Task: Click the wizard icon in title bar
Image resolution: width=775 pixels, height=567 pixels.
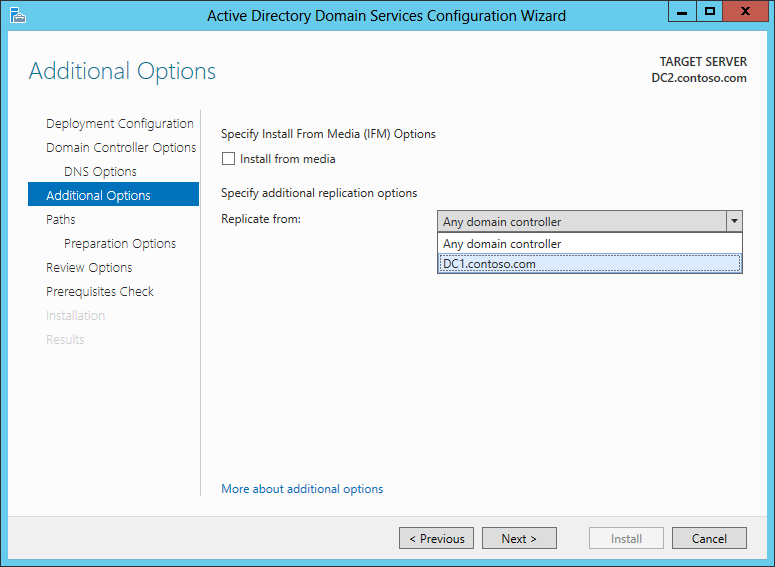Action: [x=17, y=15]
